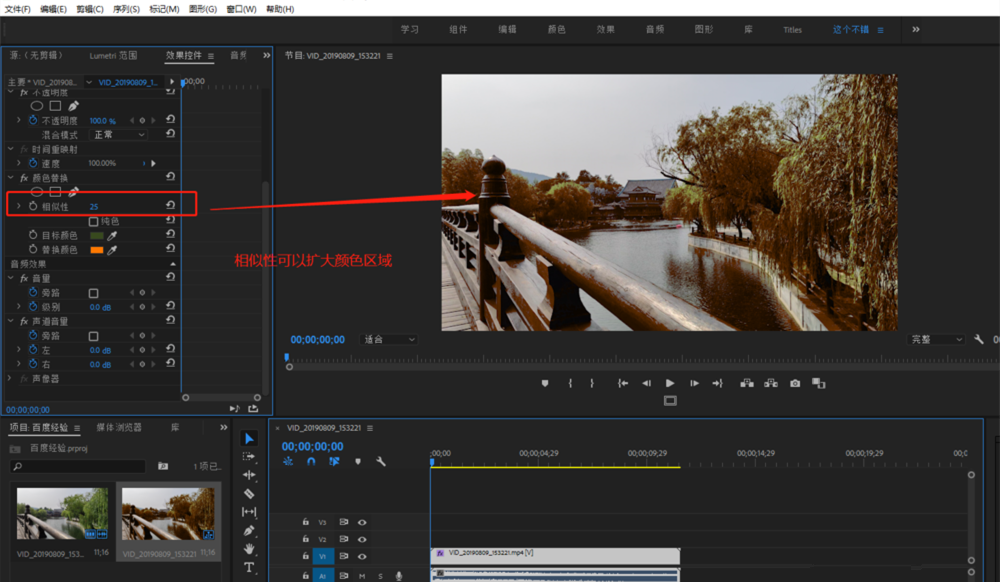Reset the 相似性 parameter
This screenshot has width=1000, height=582.
(x=171, y=206)
